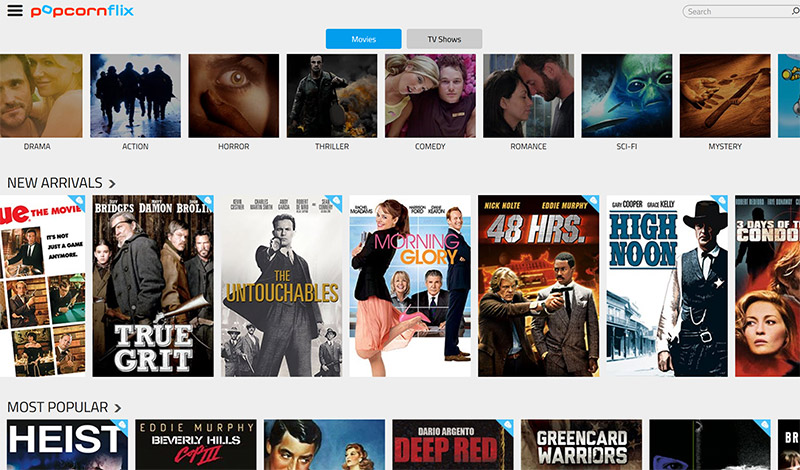This screenshot has height=470, width=800.
Task: Click the THRILLER label
Action: click(x=332, y=146)
